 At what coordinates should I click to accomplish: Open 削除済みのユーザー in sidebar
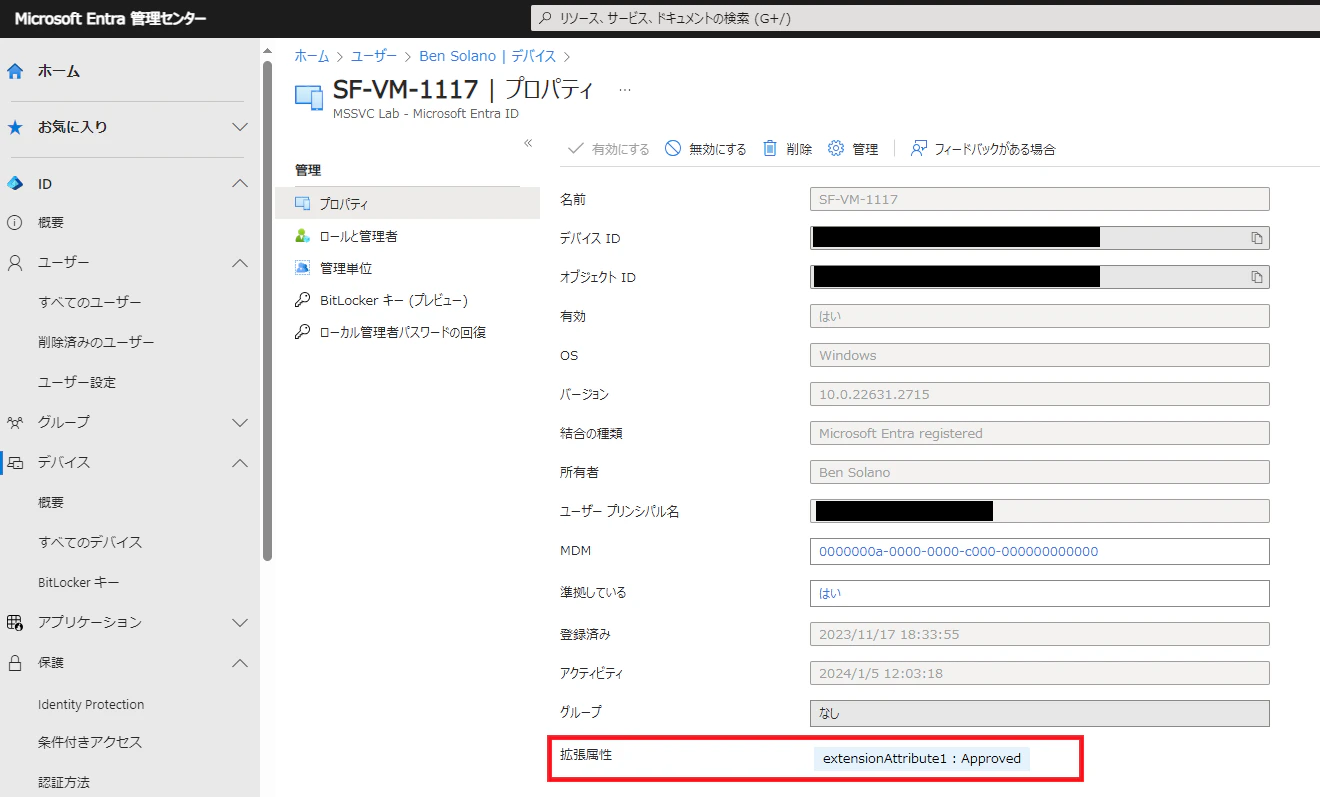(x=96, y=343)
